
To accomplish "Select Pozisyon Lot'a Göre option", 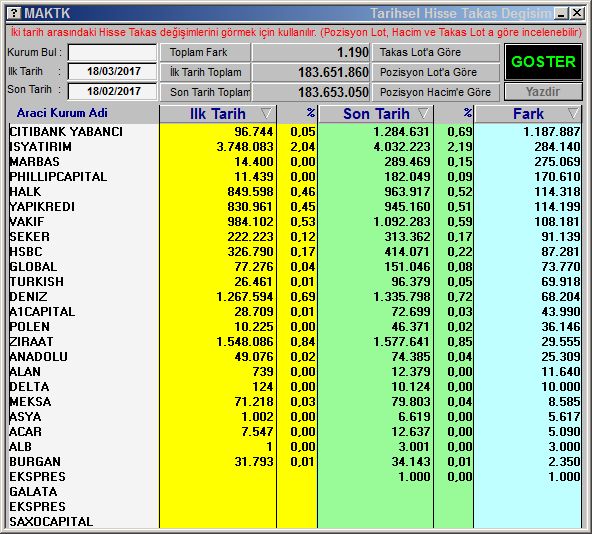I will [x=436, y=72].
